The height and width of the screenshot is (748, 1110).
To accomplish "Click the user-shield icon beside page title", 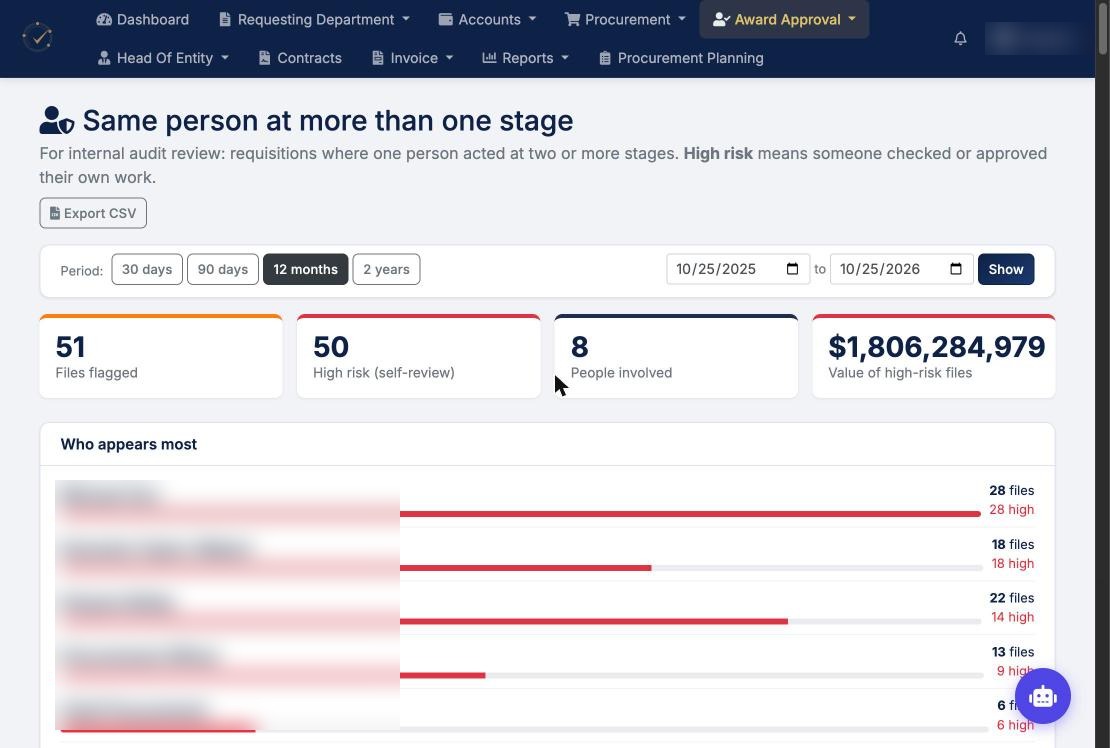I will pyautogui.click(x=57, y=120).
